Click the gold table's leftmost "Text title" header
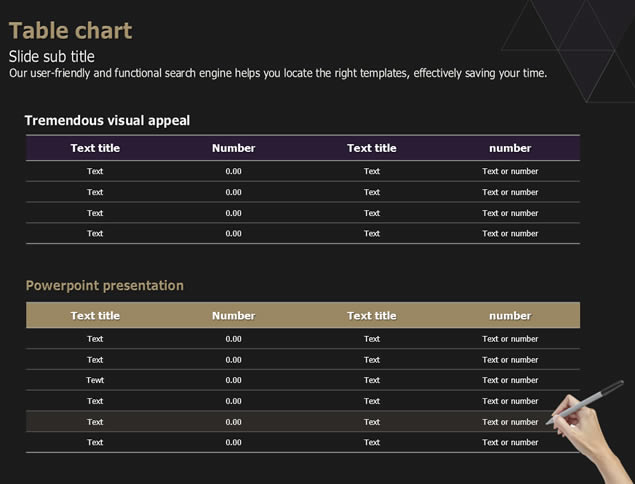Screen dimensions: 635x484 pyautogui.click(x=95, y=316)
